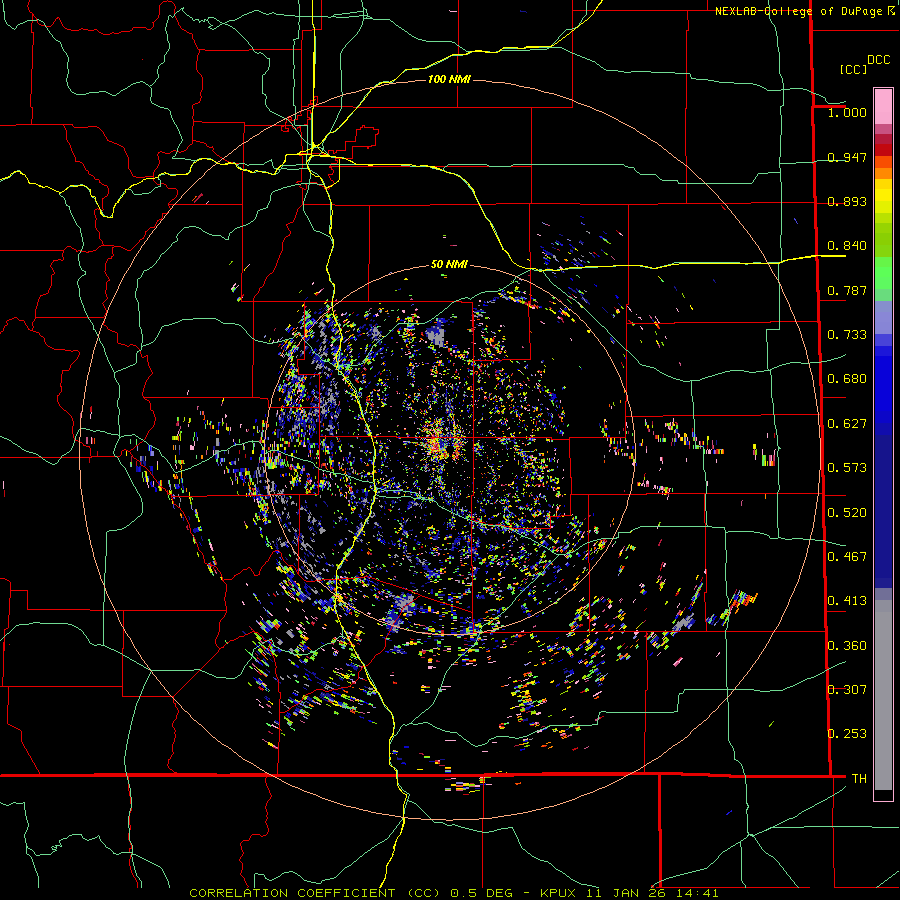Select the 0.680 scale value
Image resolution: width=900 pixels, height=900 pixels.
point(847,379)
